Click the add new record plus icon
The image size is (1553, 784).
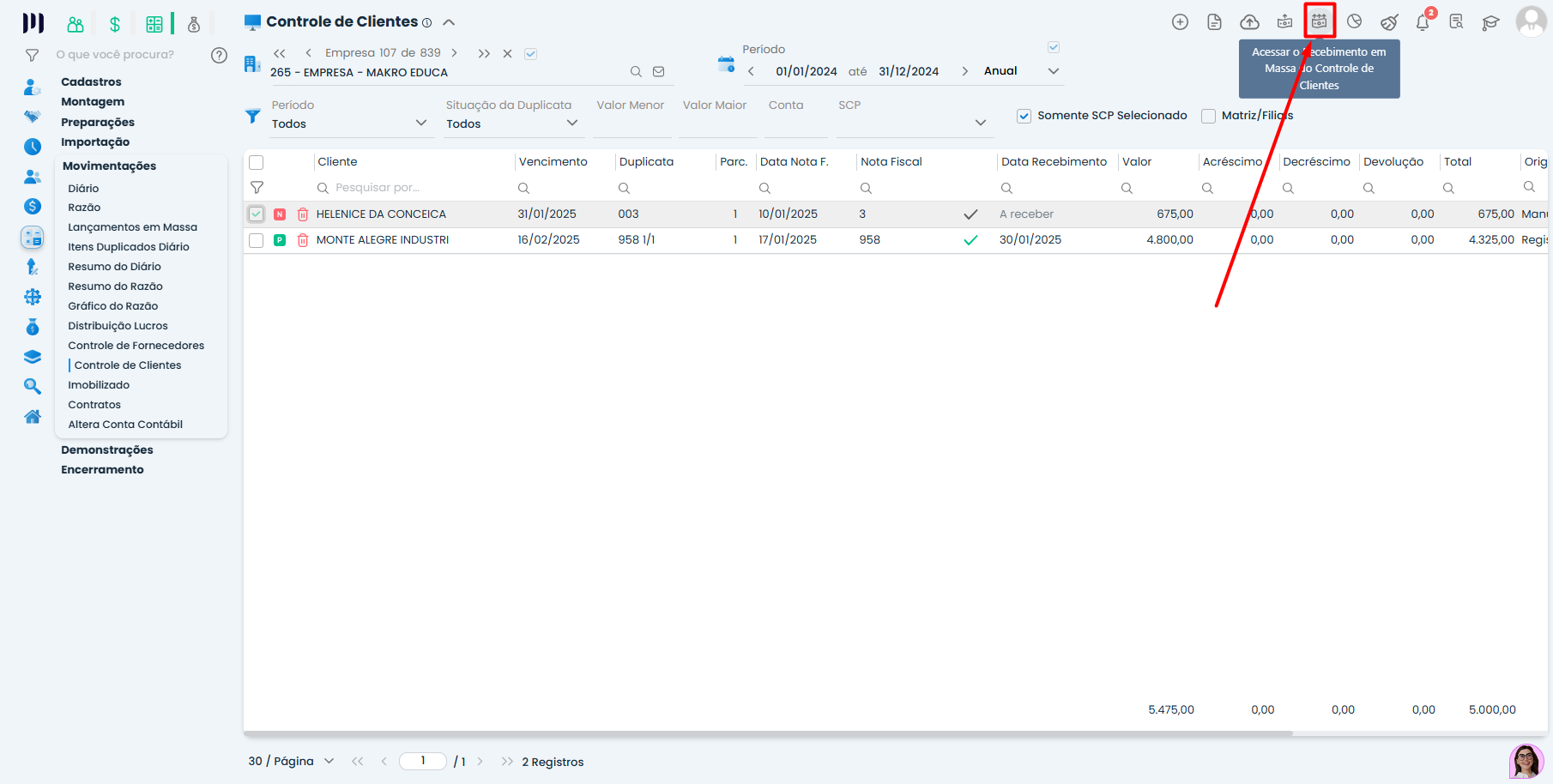click(x=1180, y=22)
